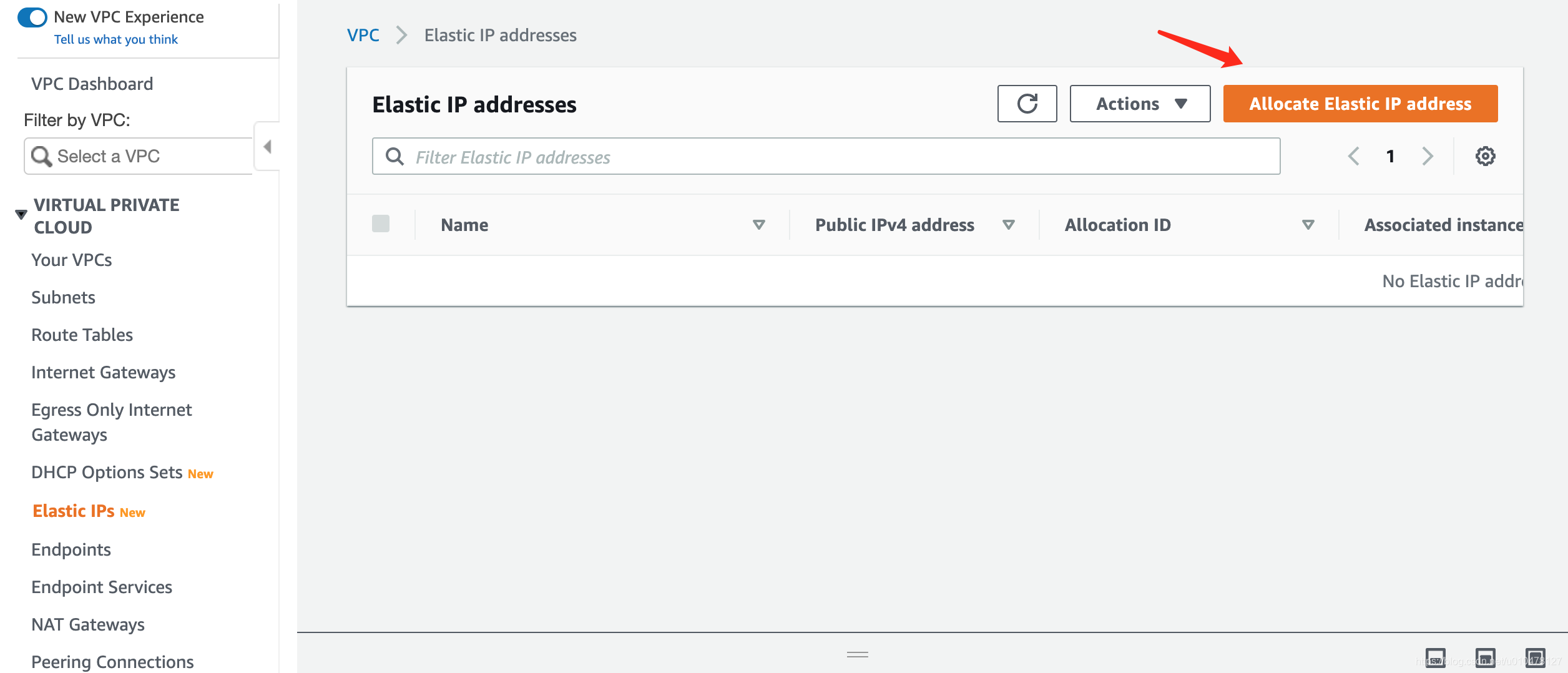The height and width of the screenshot is (673, 1568).
Task: Open table preferences gear icon
Action: coord(1485,156)
